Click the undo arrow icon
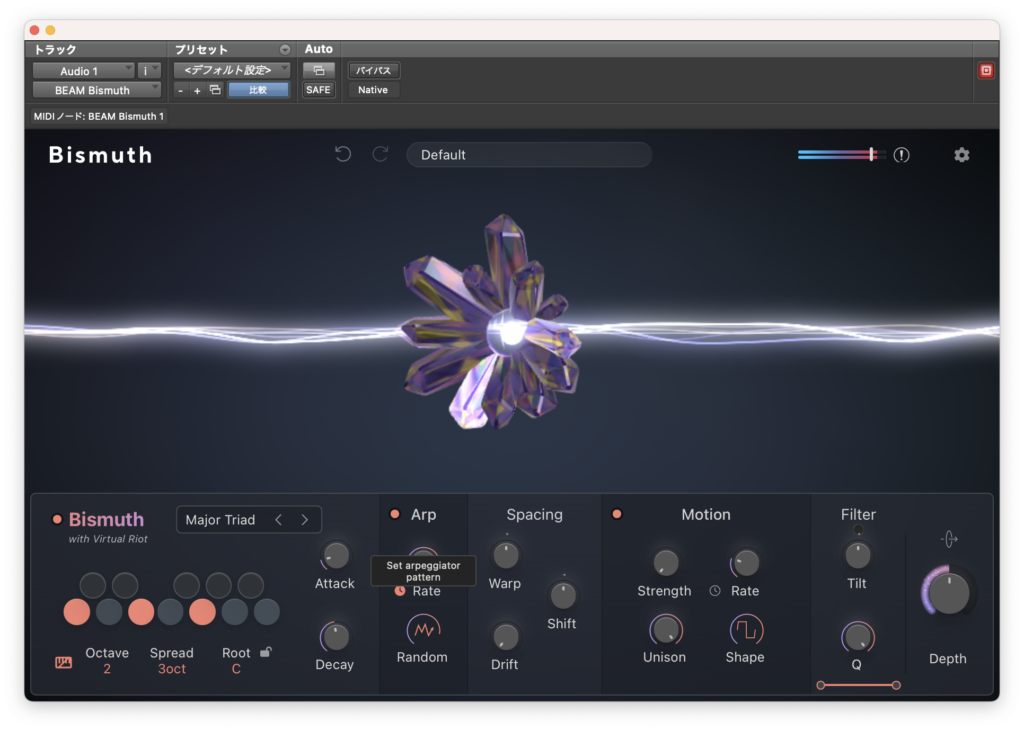Viewport: 1024px width, 730px height. (343, 154)
